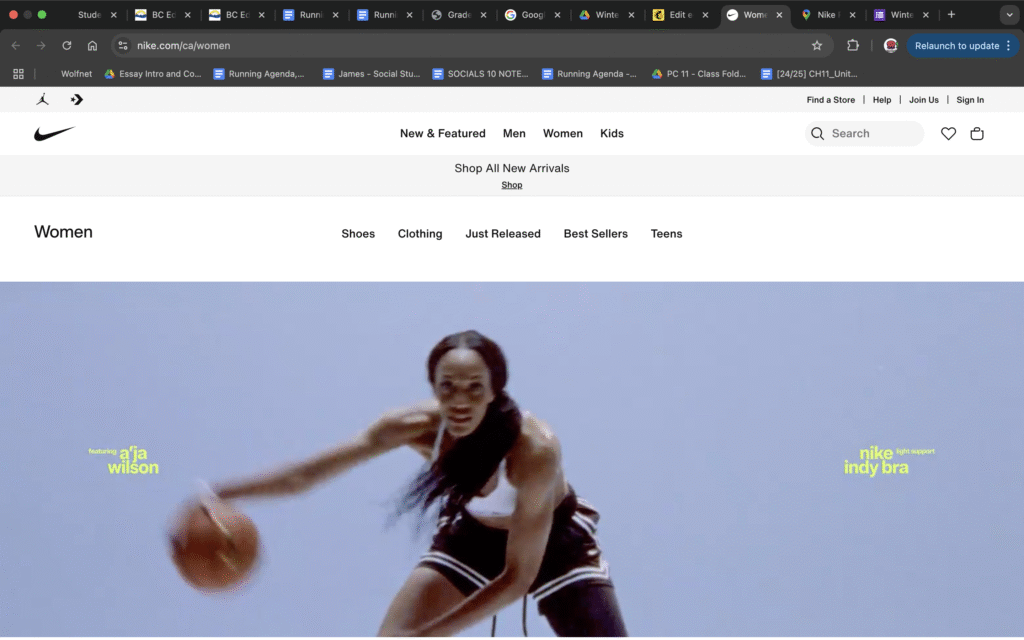1024x640 pixels.
Task: Open New & Featured menu
Action: coord(443,133)
